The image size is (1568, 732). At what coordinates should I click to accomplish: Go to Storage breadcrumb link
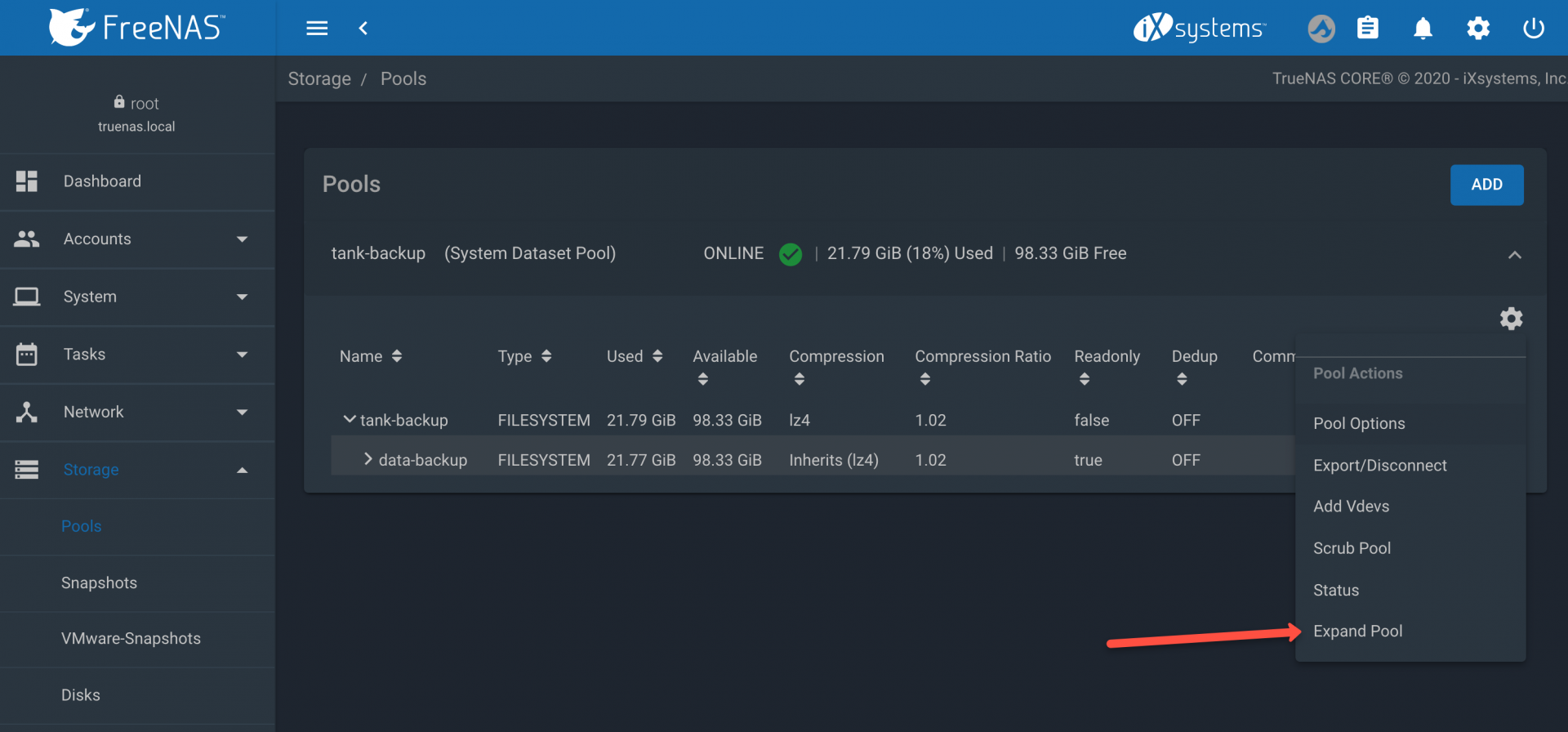click(x=319, y=79)
